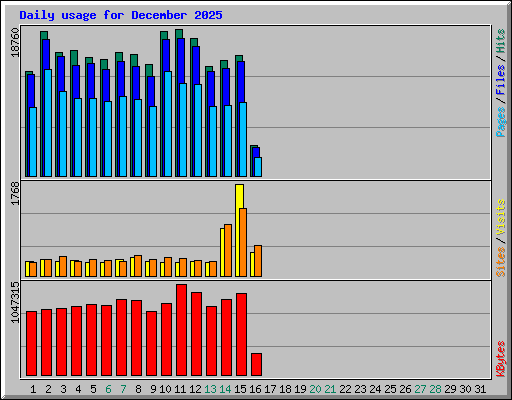
Task: Click the red KBytes bar for day 11
Action: click(181, 330)
